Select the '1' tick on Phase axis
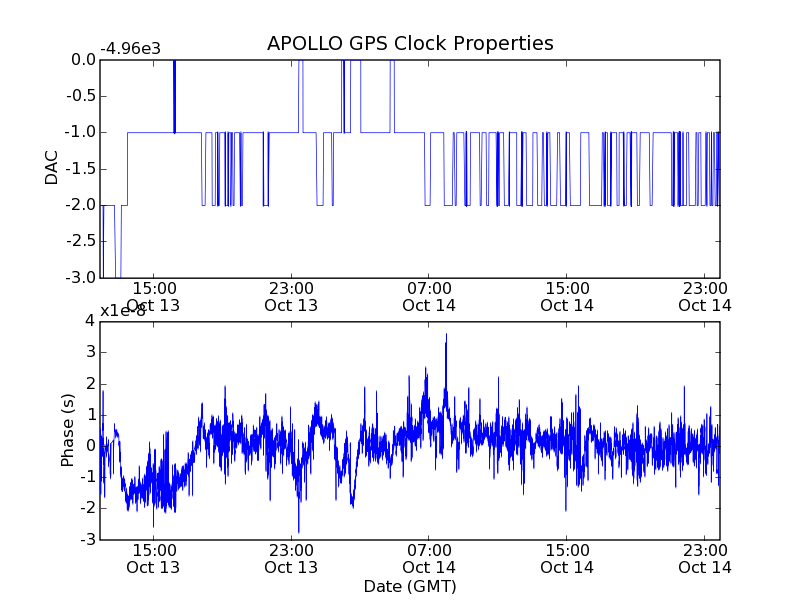Viewport: 800px width, 600px height. coord(90,415)
